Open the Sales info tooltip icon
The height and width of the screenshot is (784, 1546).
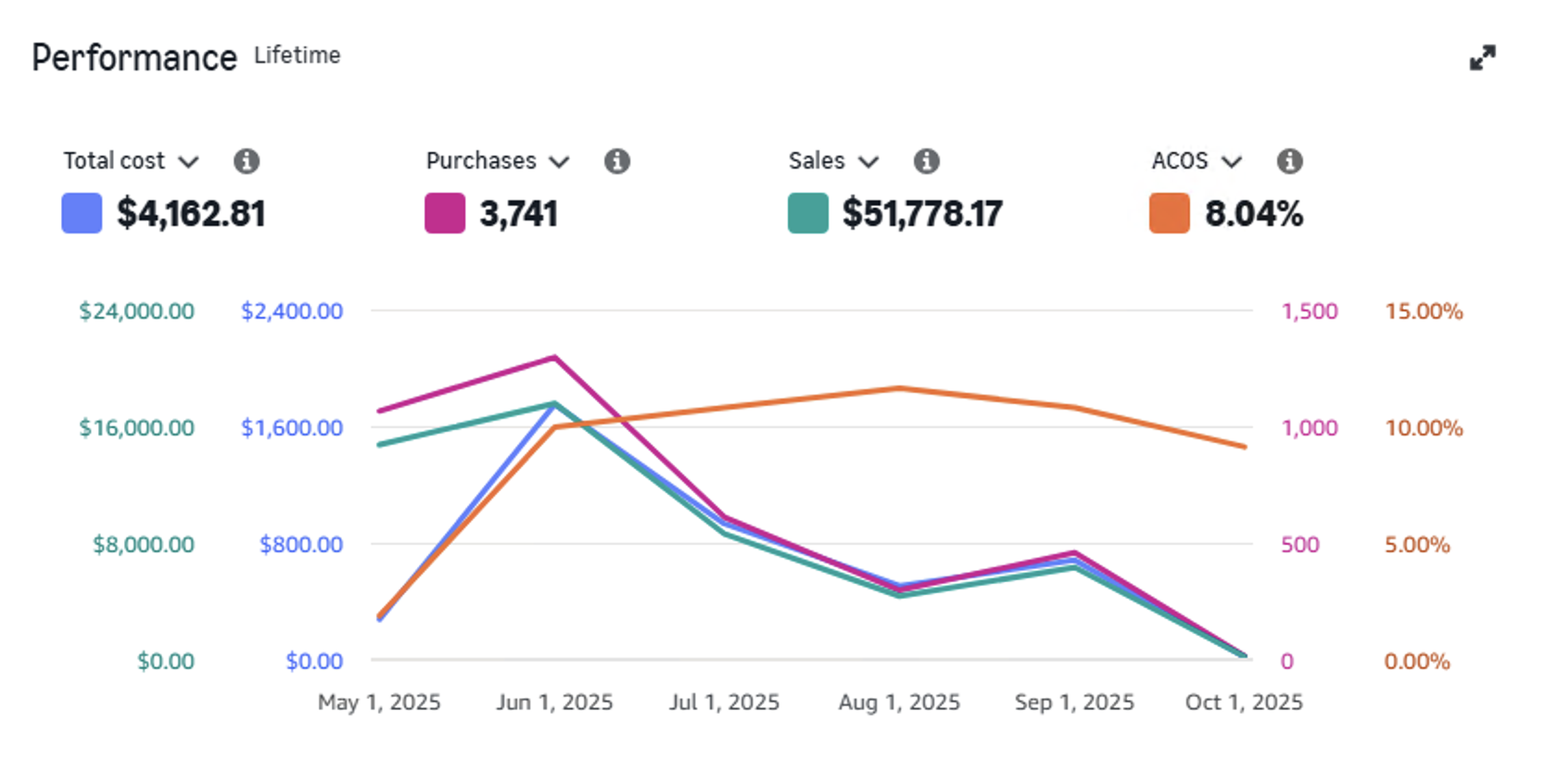tap(926, 161)
